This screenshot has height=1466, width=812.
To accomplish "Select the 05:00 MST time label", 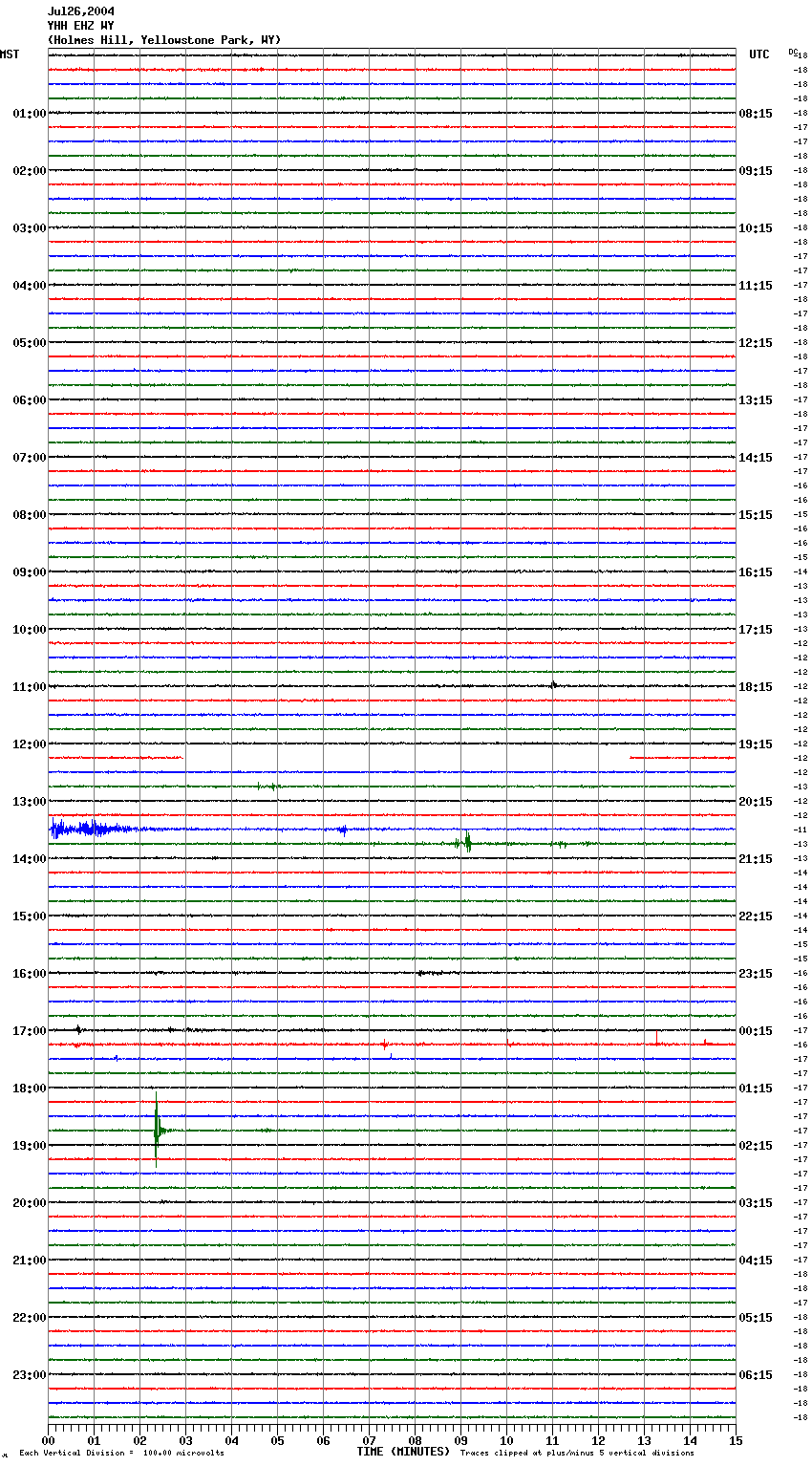I will (29, 343).
